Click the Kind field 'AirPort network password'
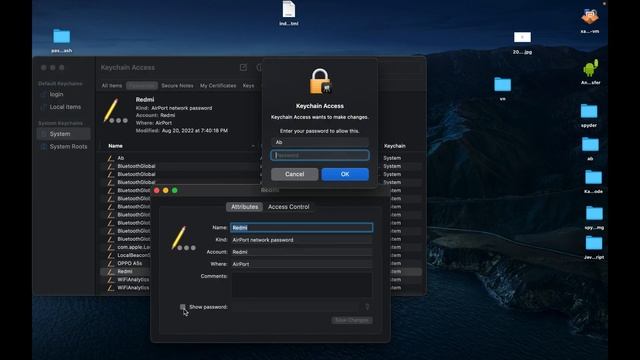640x360 pixels. click(x=302, y=240)
